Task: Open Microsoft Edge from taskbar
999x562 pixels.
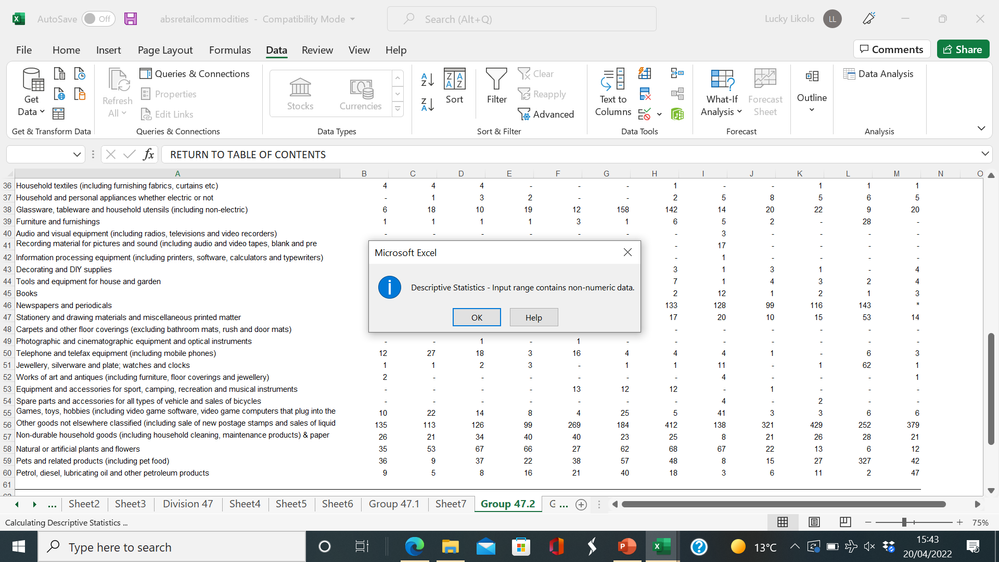Action: pyautogui.click(x=415, y=547)
